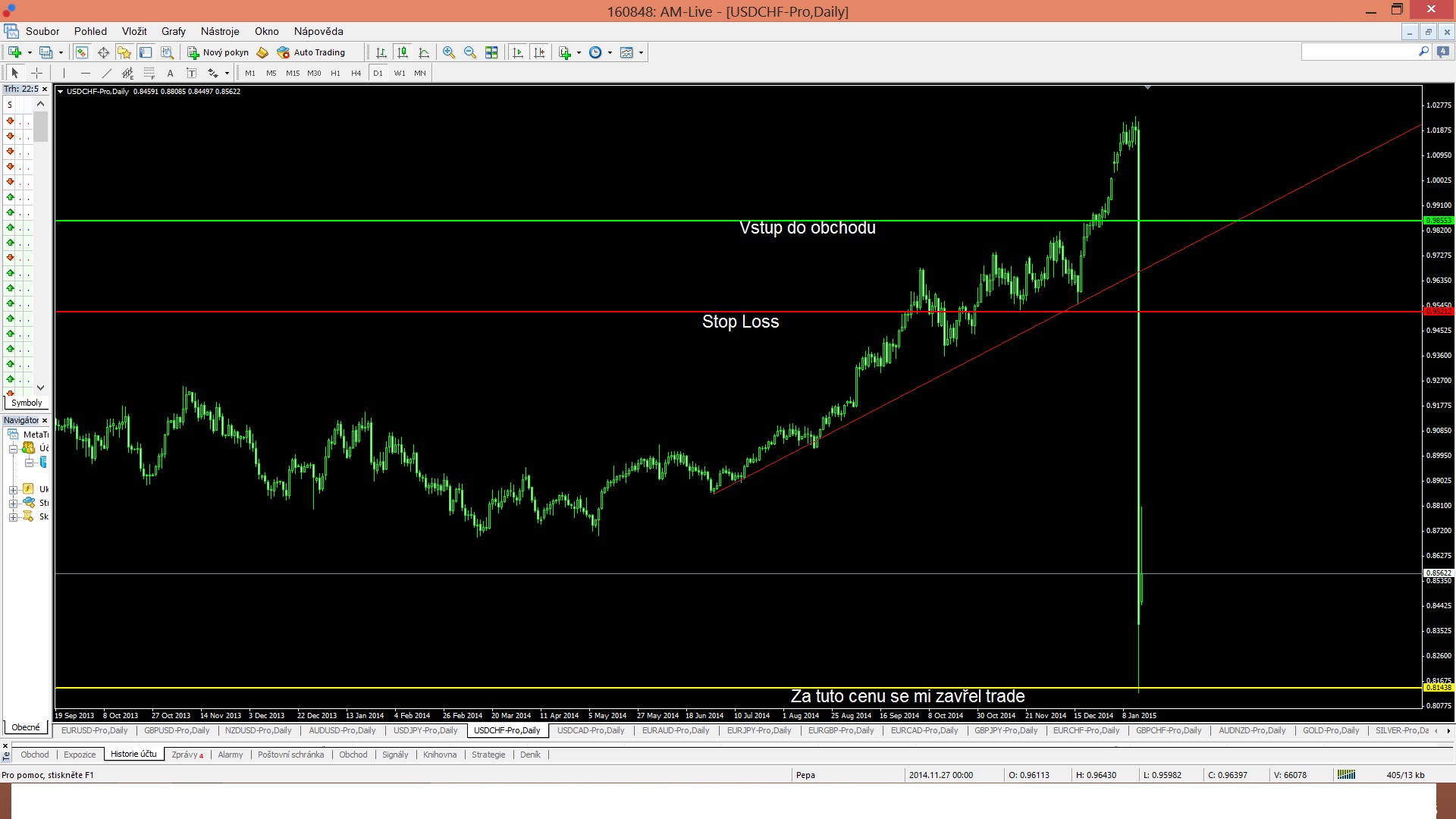Collapse the accounts node in Navigator
The width and height of the screenshot is (1456, 819).
coord(13,448)
